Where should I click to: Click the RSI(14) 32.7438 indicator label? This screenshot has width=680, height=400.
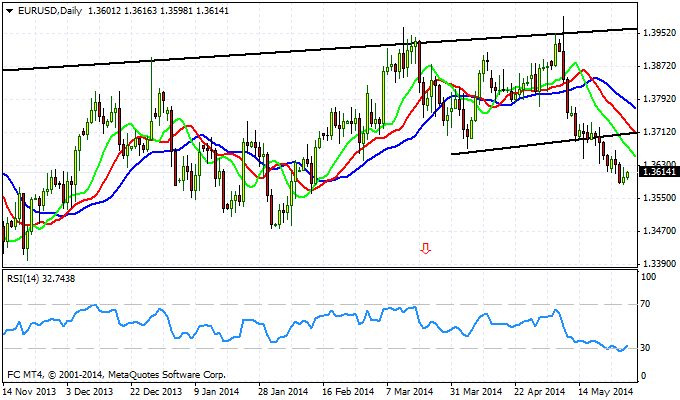click(41, 279)
